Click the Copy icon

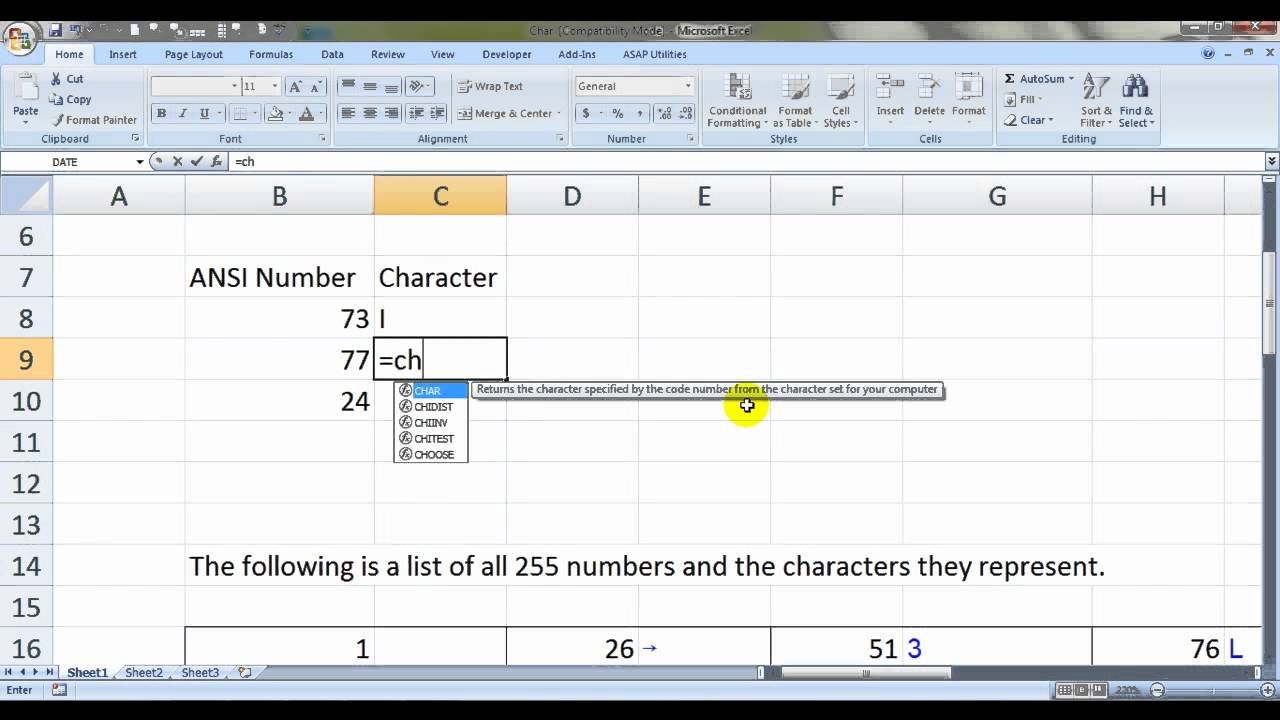point(56,100)
